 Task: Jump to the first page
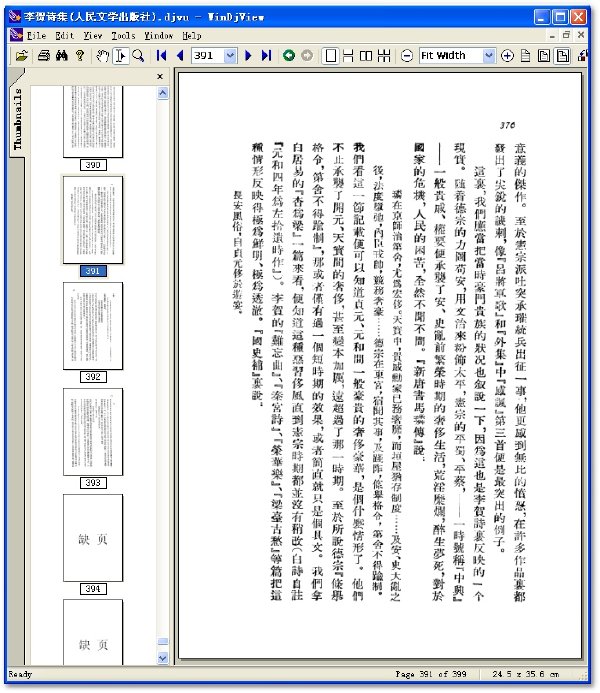tap(161, 56)
